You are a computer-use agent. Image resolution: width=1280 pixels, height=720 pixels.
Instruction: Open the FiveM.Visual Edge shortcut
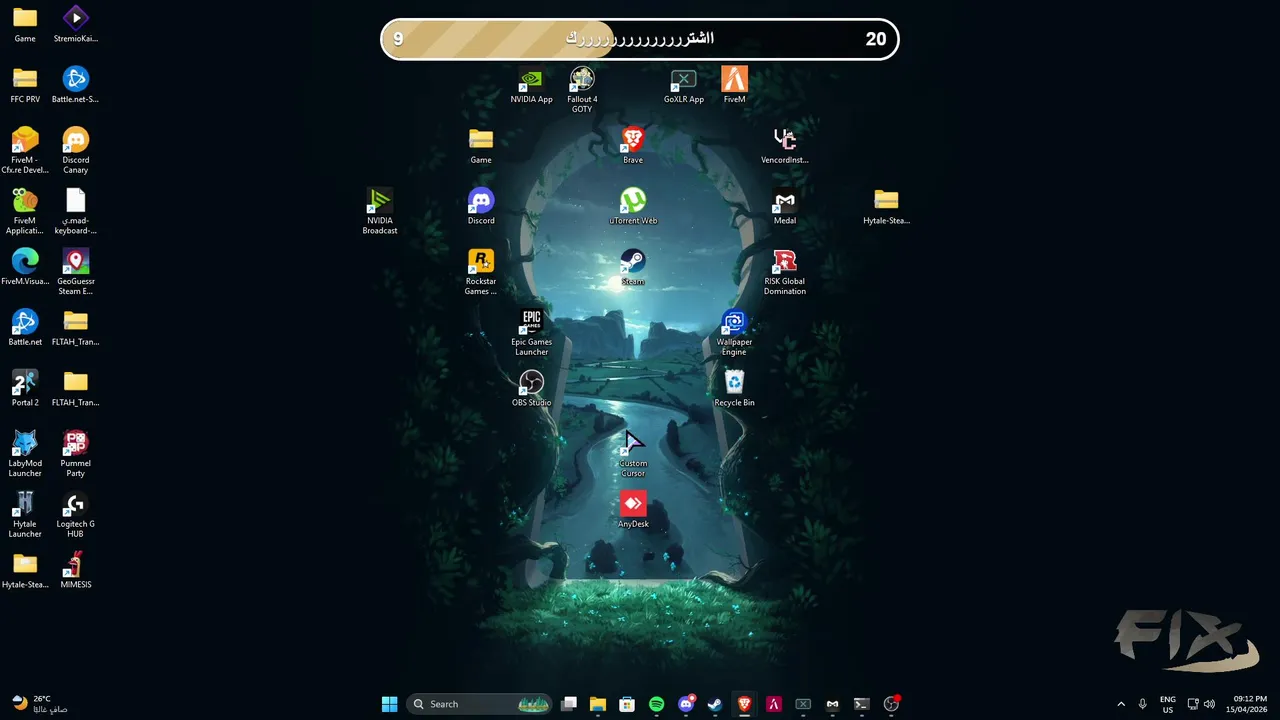pos(25,267)
